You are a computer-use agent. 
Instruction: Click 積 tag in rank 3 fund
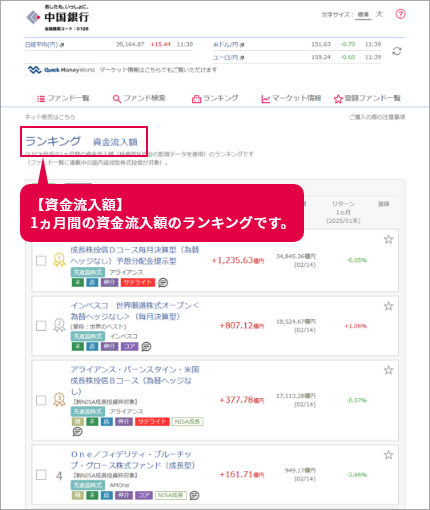[x=78, y=422]
